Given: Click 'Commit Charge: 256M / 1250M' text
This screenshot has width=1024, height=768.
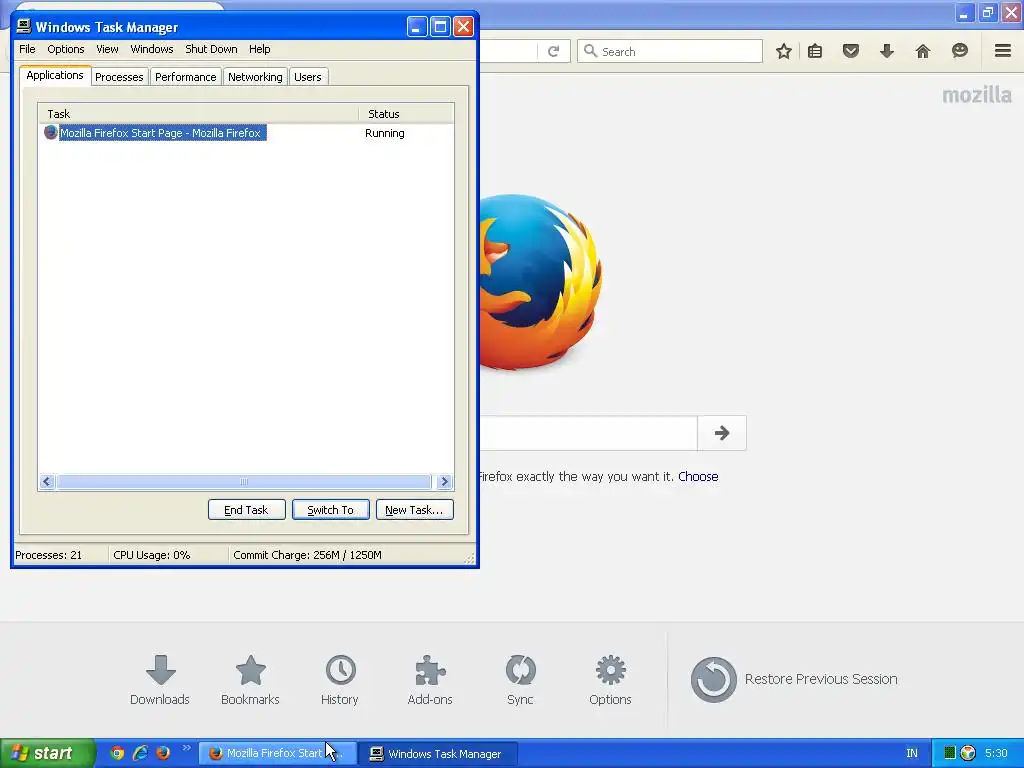Looking at the screenshot, I should coord(307,555).
